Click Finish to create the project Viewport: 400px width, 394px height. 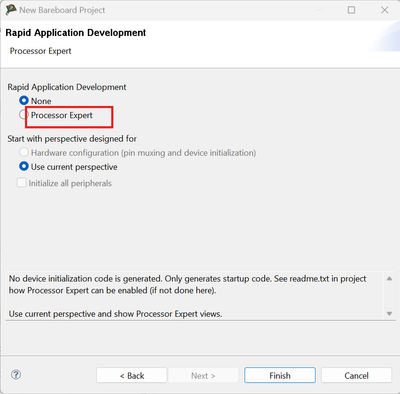[x=280, y=376]
